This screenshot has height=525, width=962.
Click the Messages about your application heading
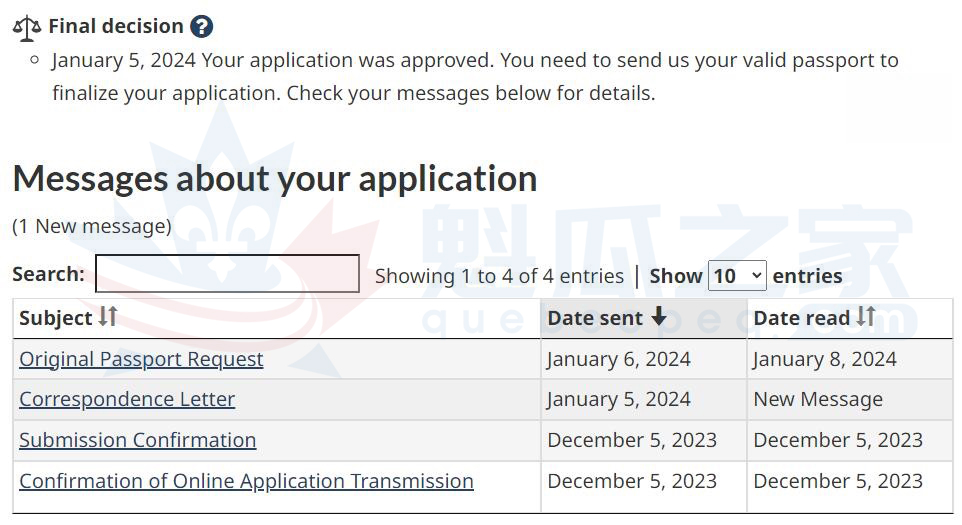tap(275, 178)
